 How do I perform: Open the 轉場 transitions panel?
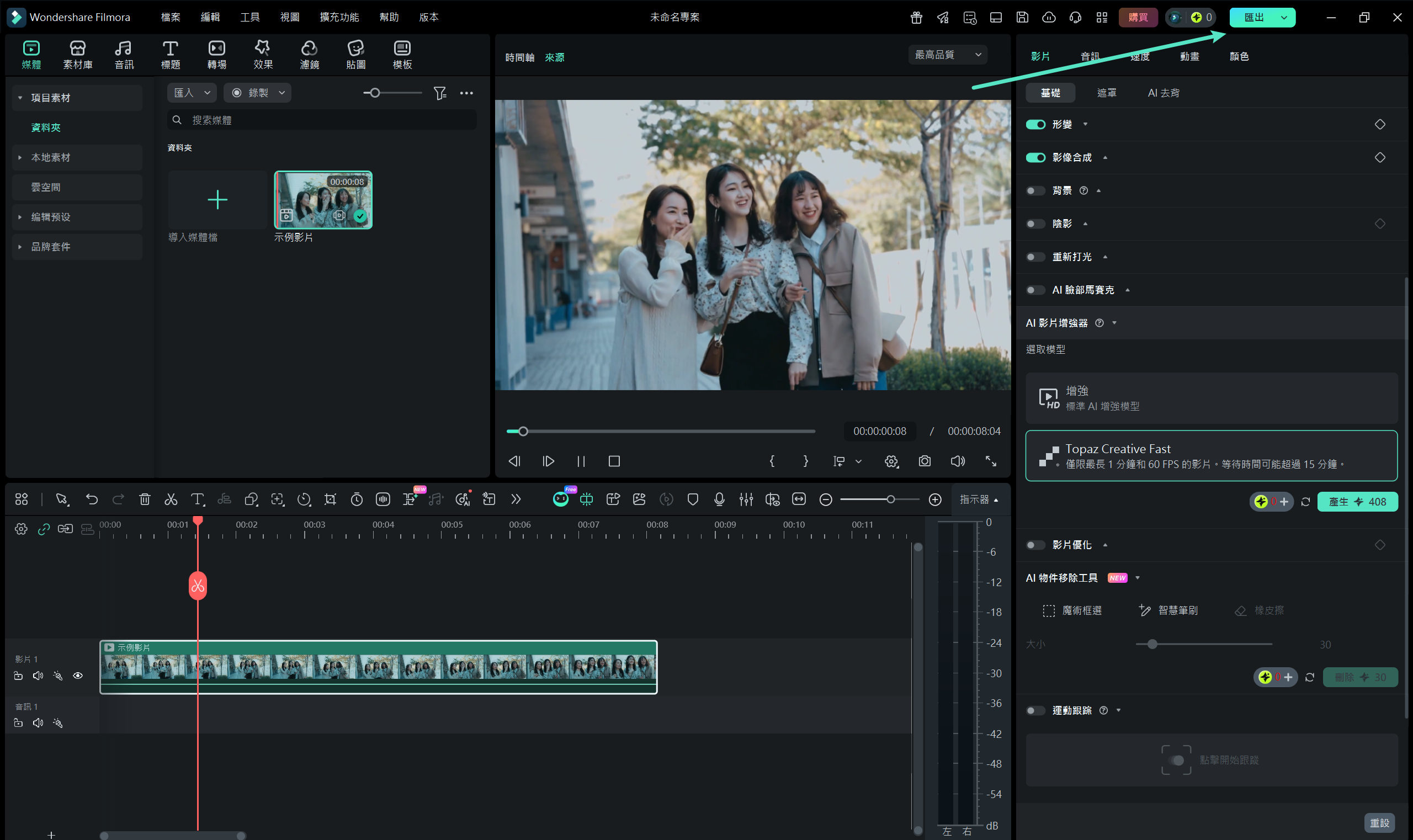click(x=216, y=54)
